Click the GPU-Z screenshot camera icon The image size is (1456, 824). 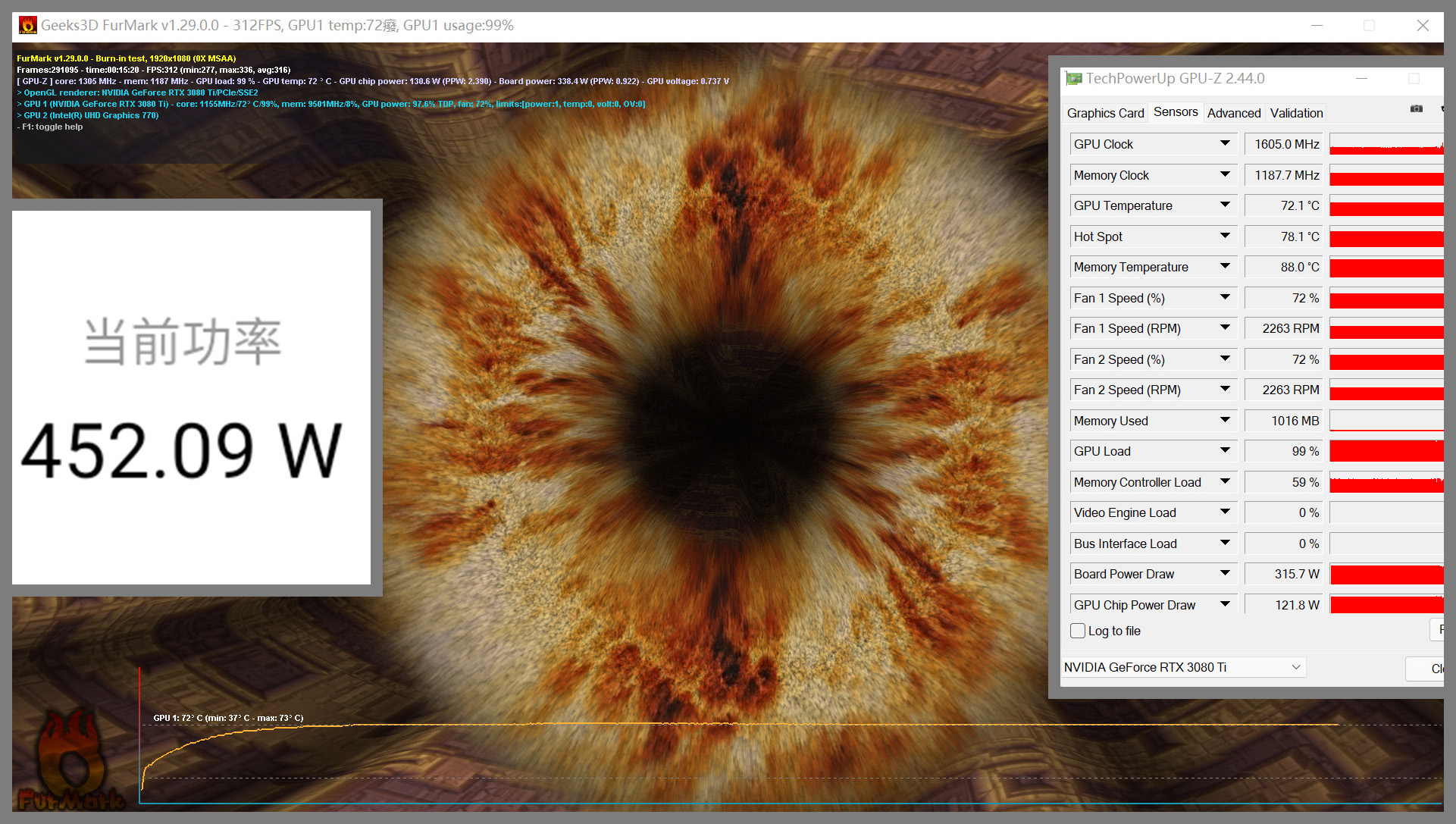pos(1416,109)
